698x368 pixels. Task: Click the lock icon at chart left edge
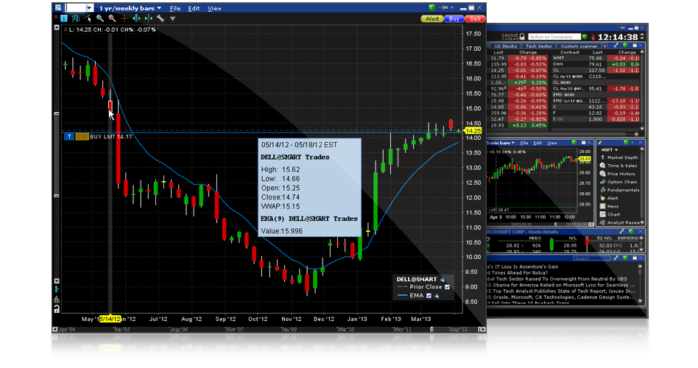pyautogui.click(x=57, y=308)
